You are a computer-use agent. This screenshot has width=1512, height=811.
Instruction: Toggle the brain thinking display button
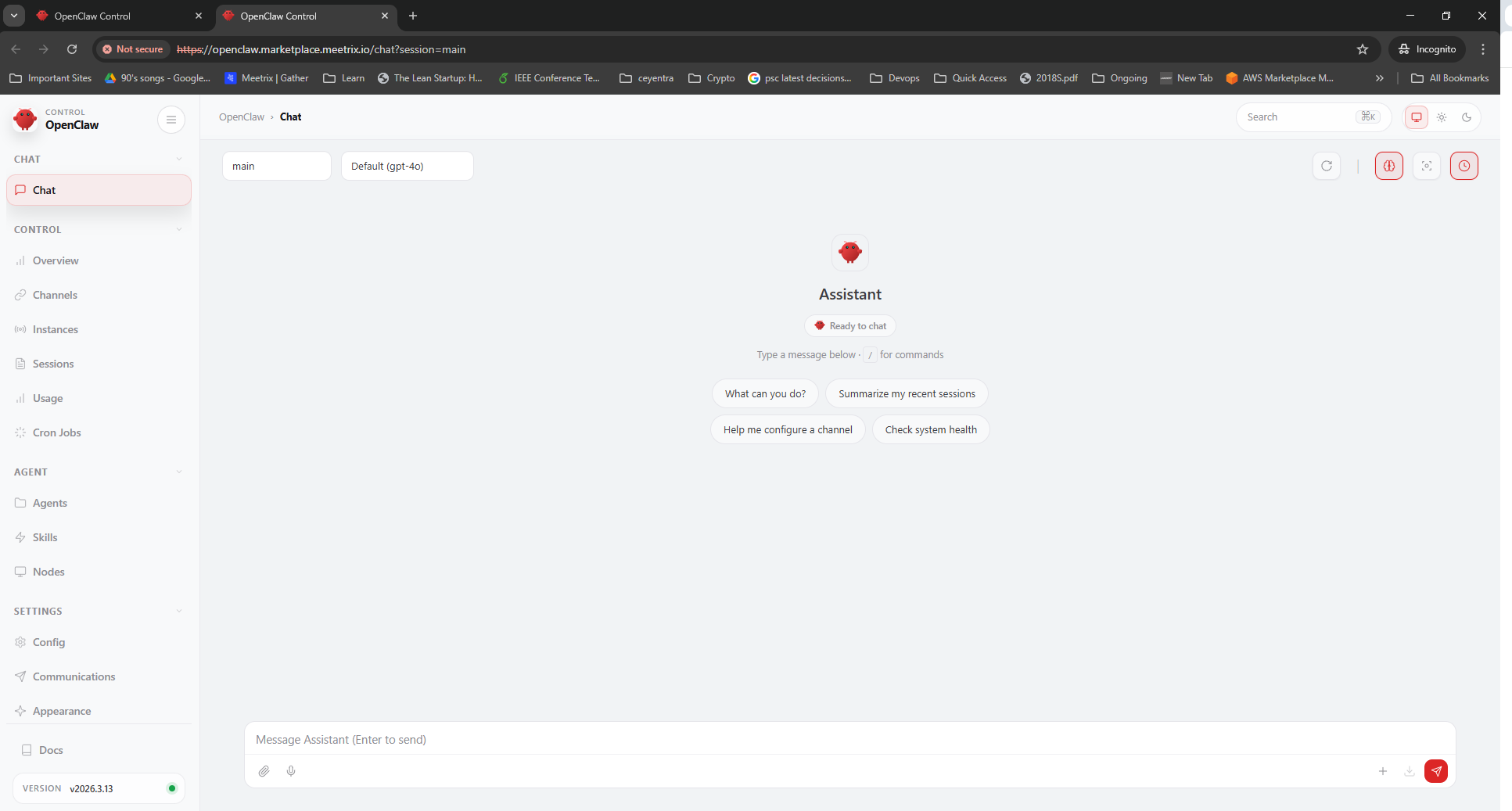[1389, 166]
